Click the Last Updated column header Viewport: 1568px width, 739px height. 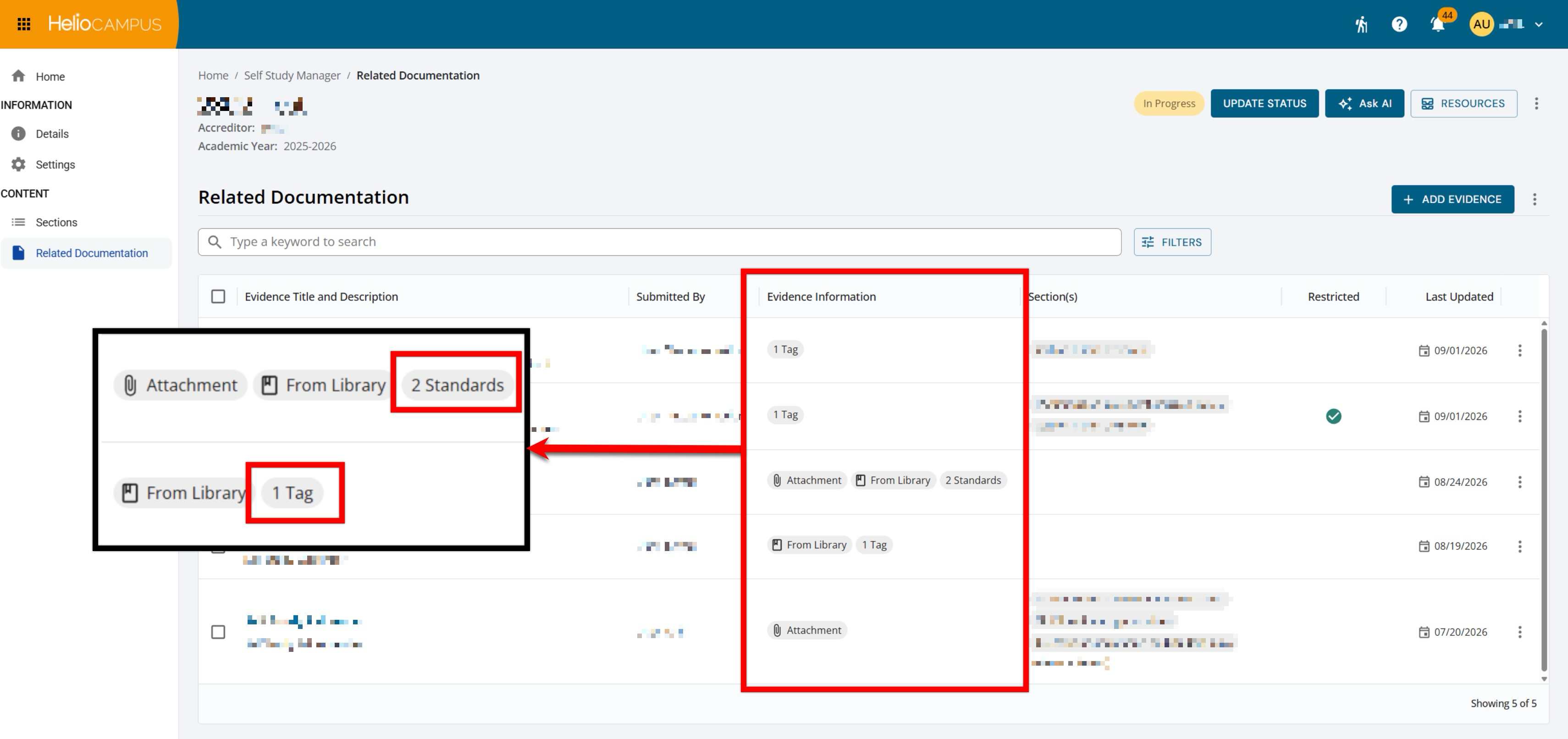point(1459,297)
